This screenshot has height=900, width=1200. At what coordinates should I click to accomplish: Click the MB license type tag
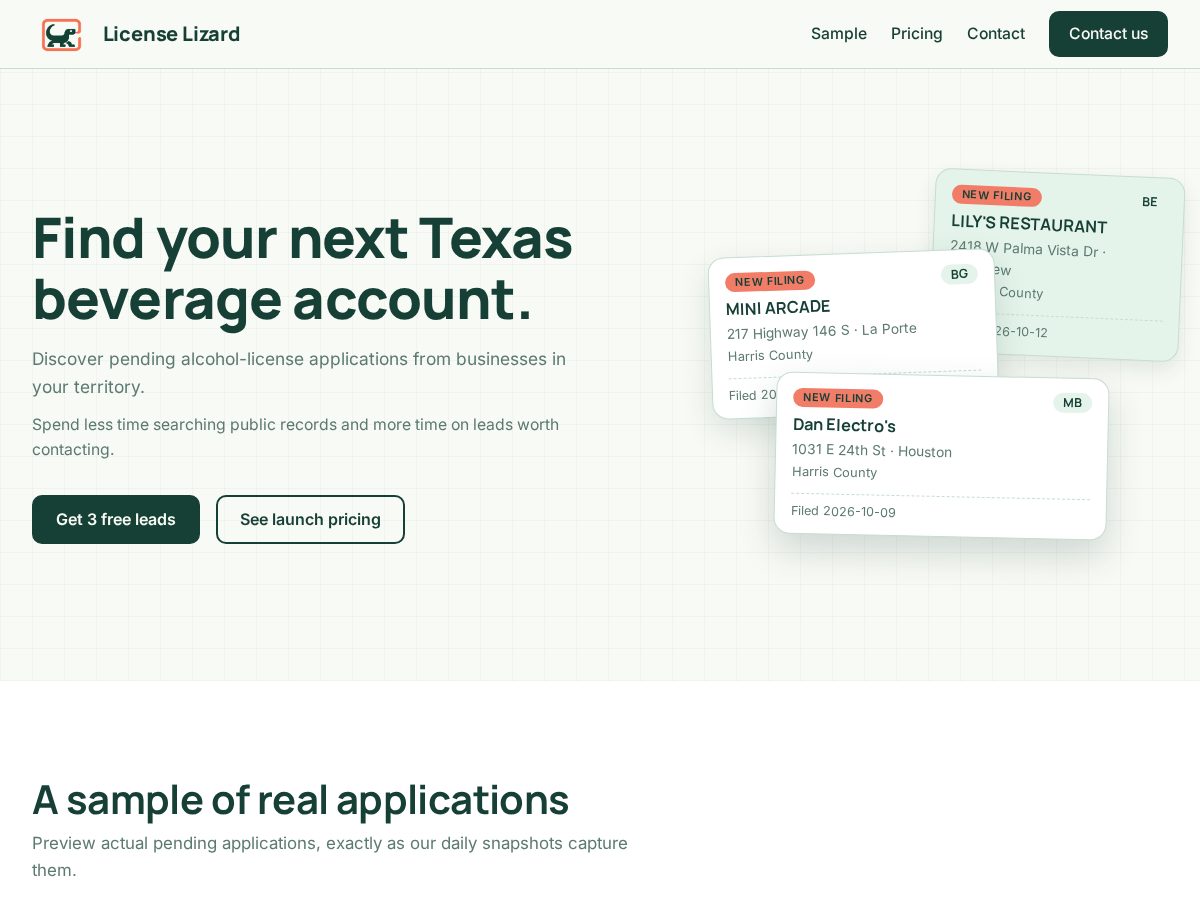pyautogui.click(x=1072, y=403)
